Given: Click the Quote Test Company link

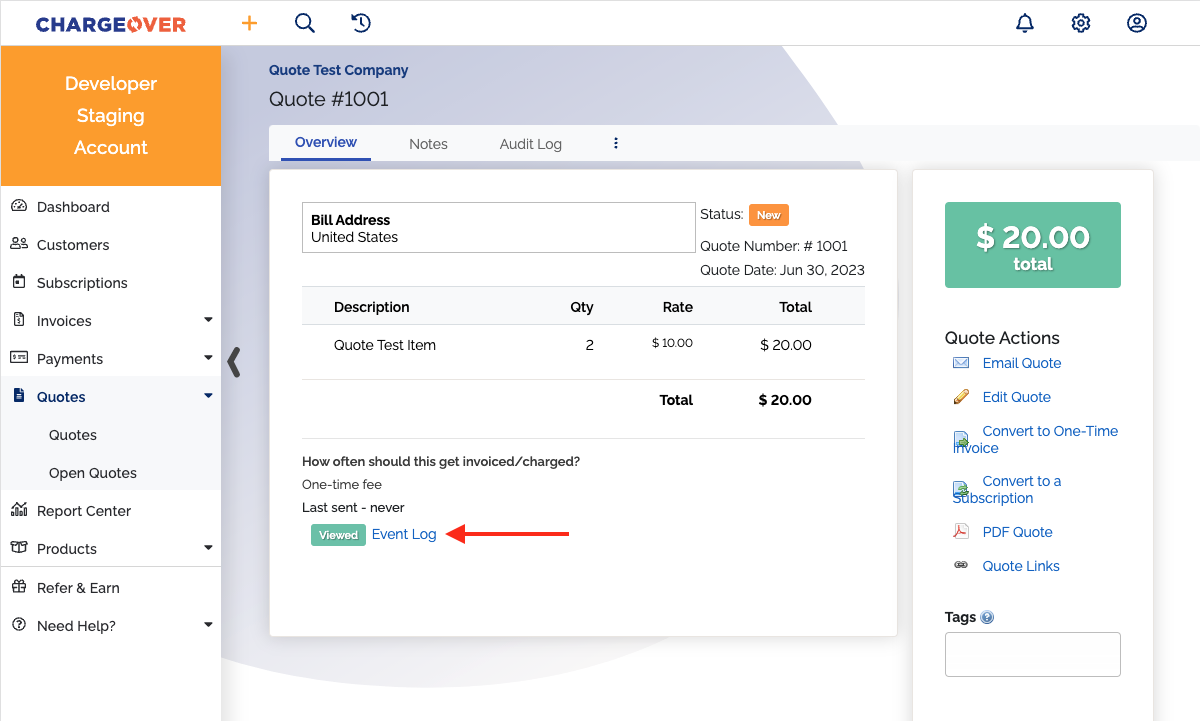Looking at the screenshot, I should [339, 70].
